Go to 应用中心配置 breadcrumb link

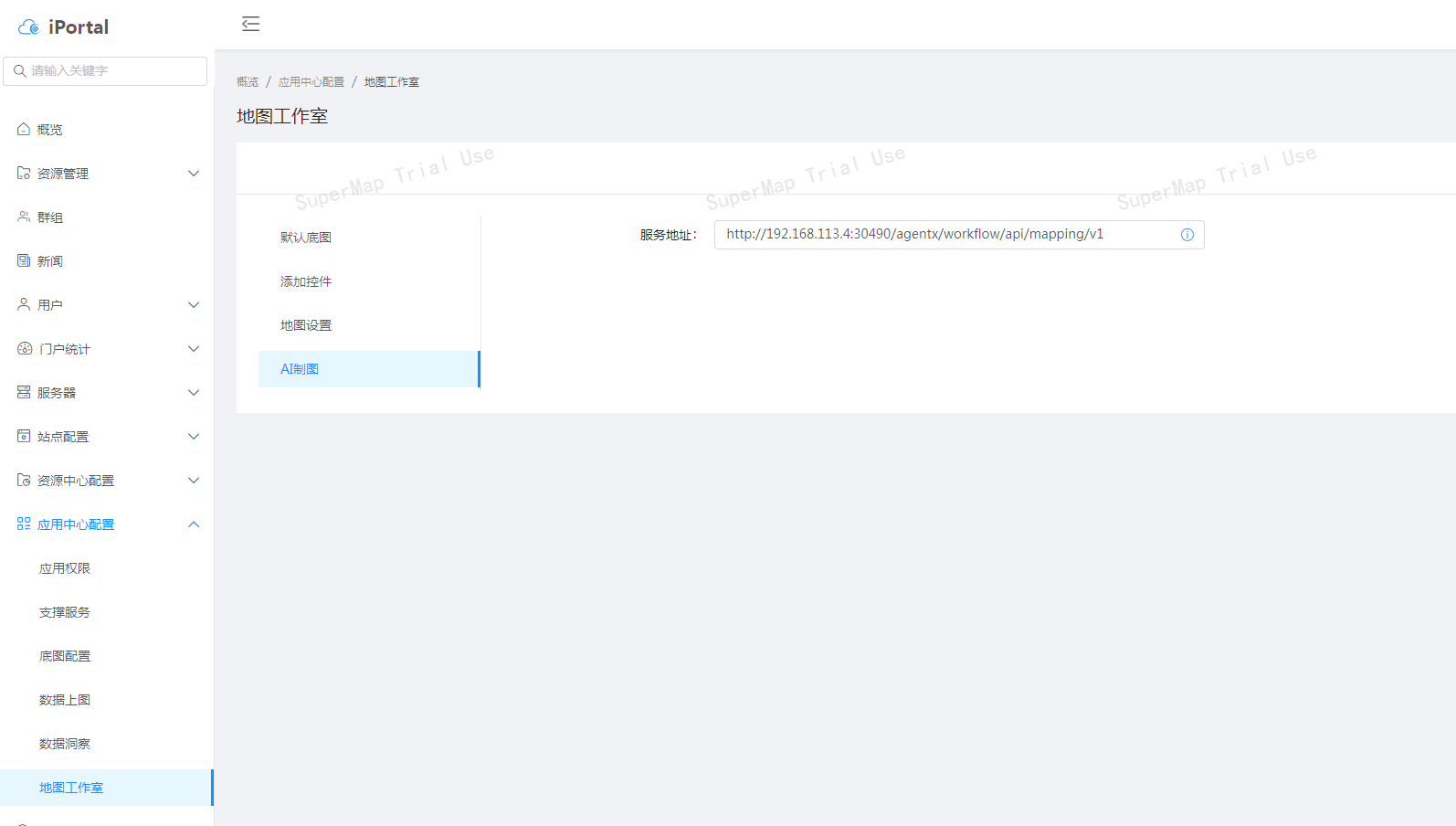pyautogui.click(x=311, y=82)
